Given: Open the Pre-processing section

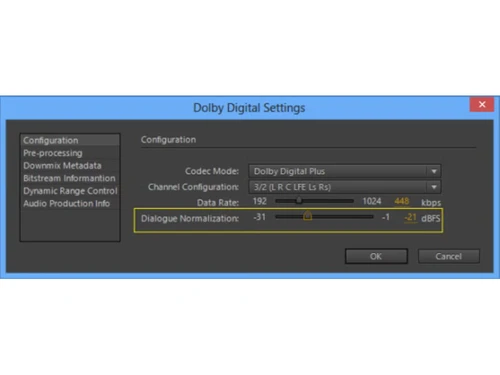Looking at the screenshot, I should tap(70, 153).
